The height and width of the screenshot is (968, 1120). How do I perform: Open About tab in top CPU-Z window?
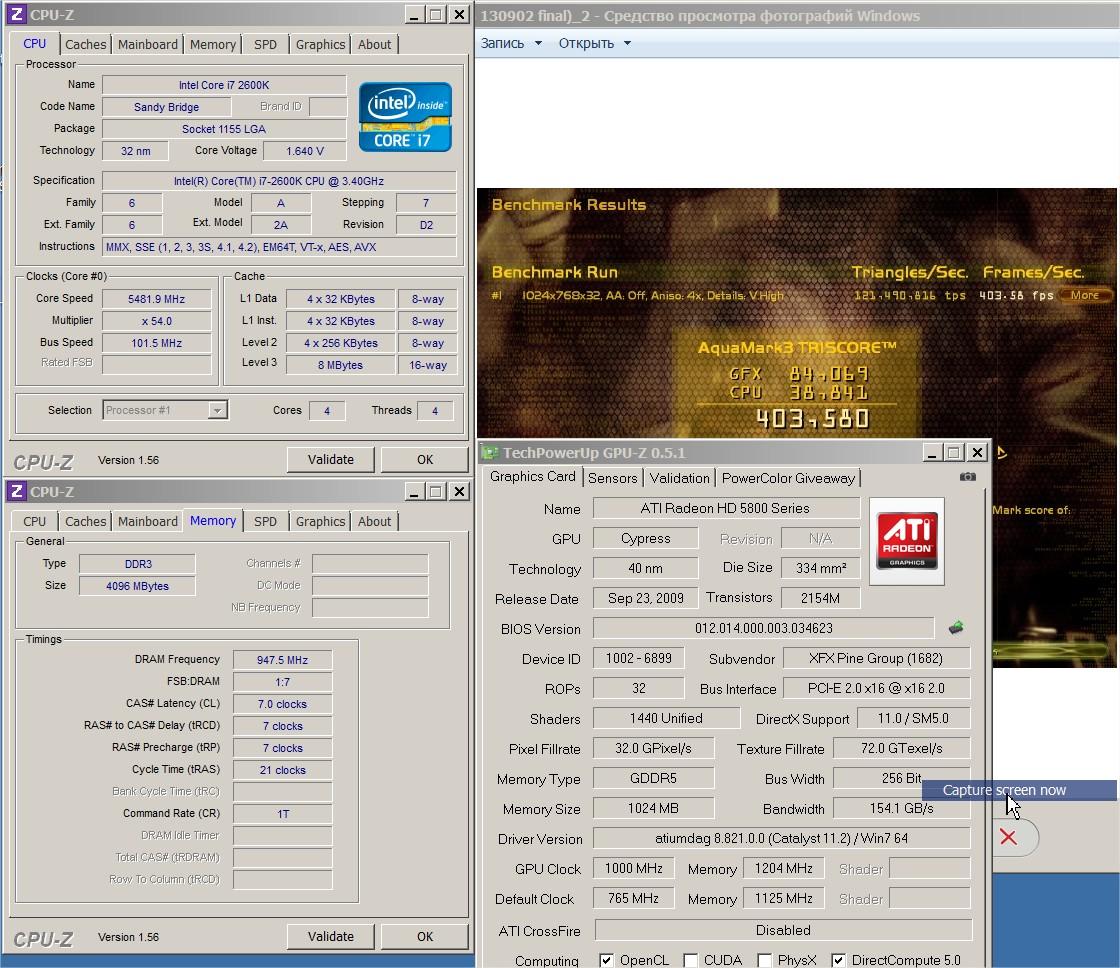374,44
